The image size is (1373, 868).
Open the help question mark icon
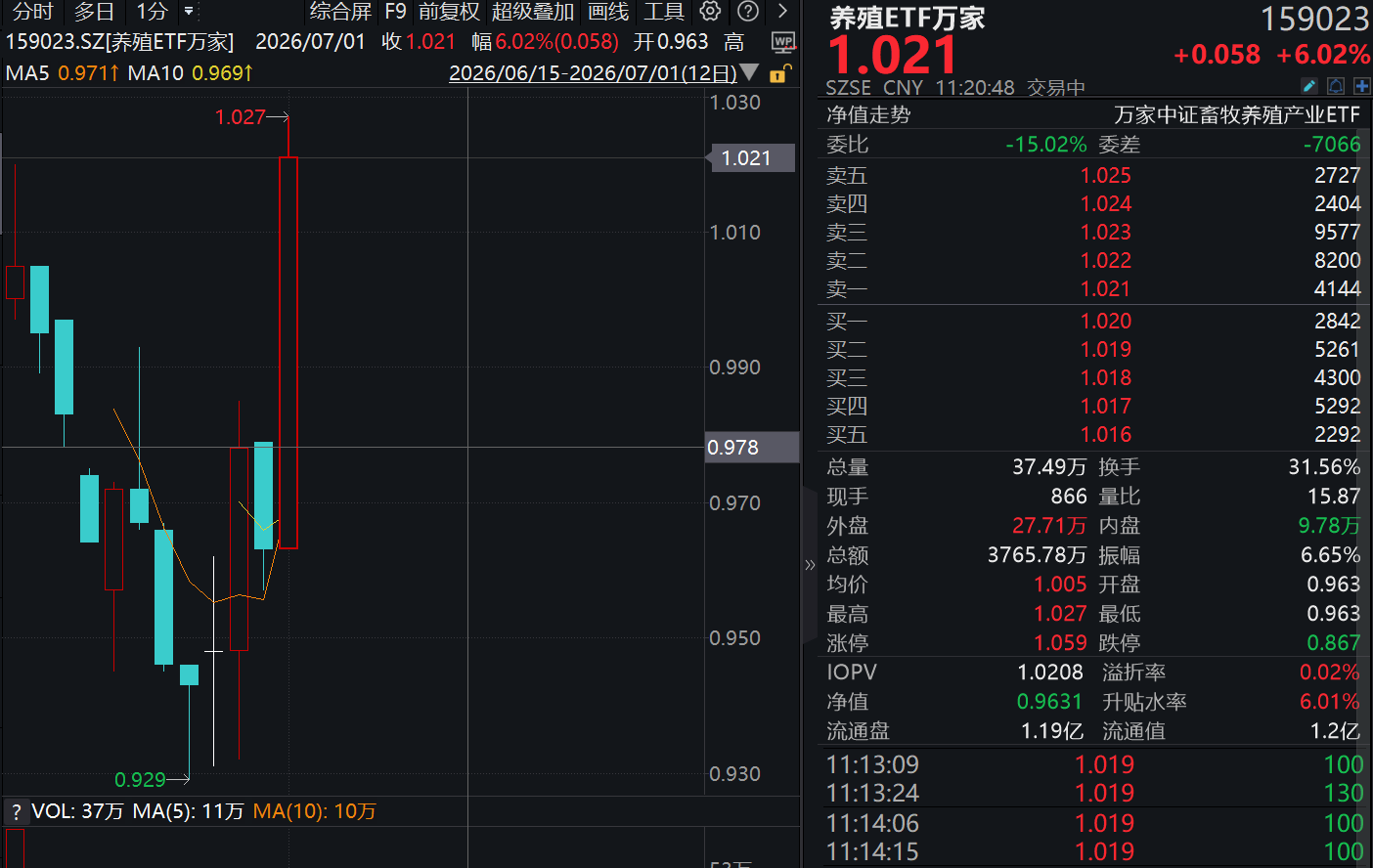pos(748,12)
